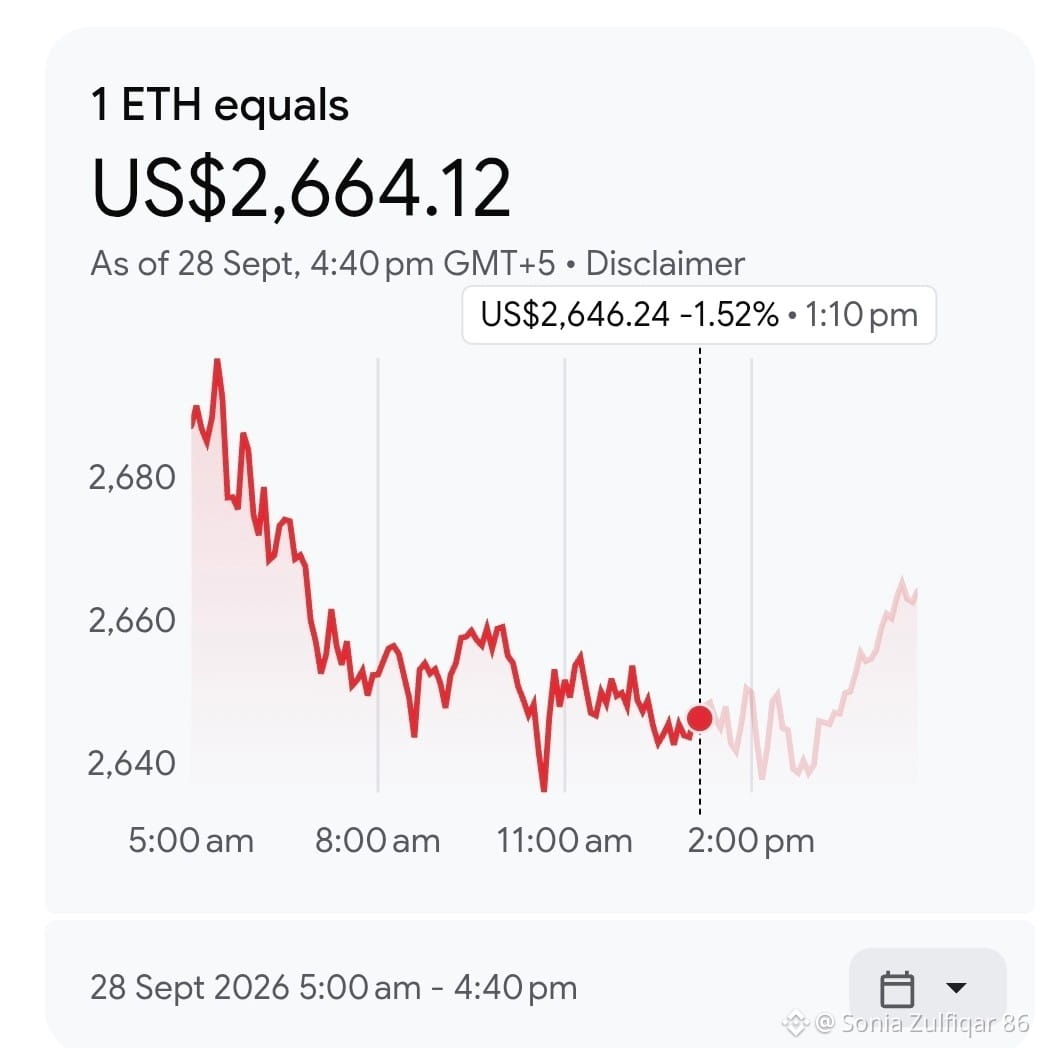
Task: Open the Disclaimer link
Action: pos(665,263)
